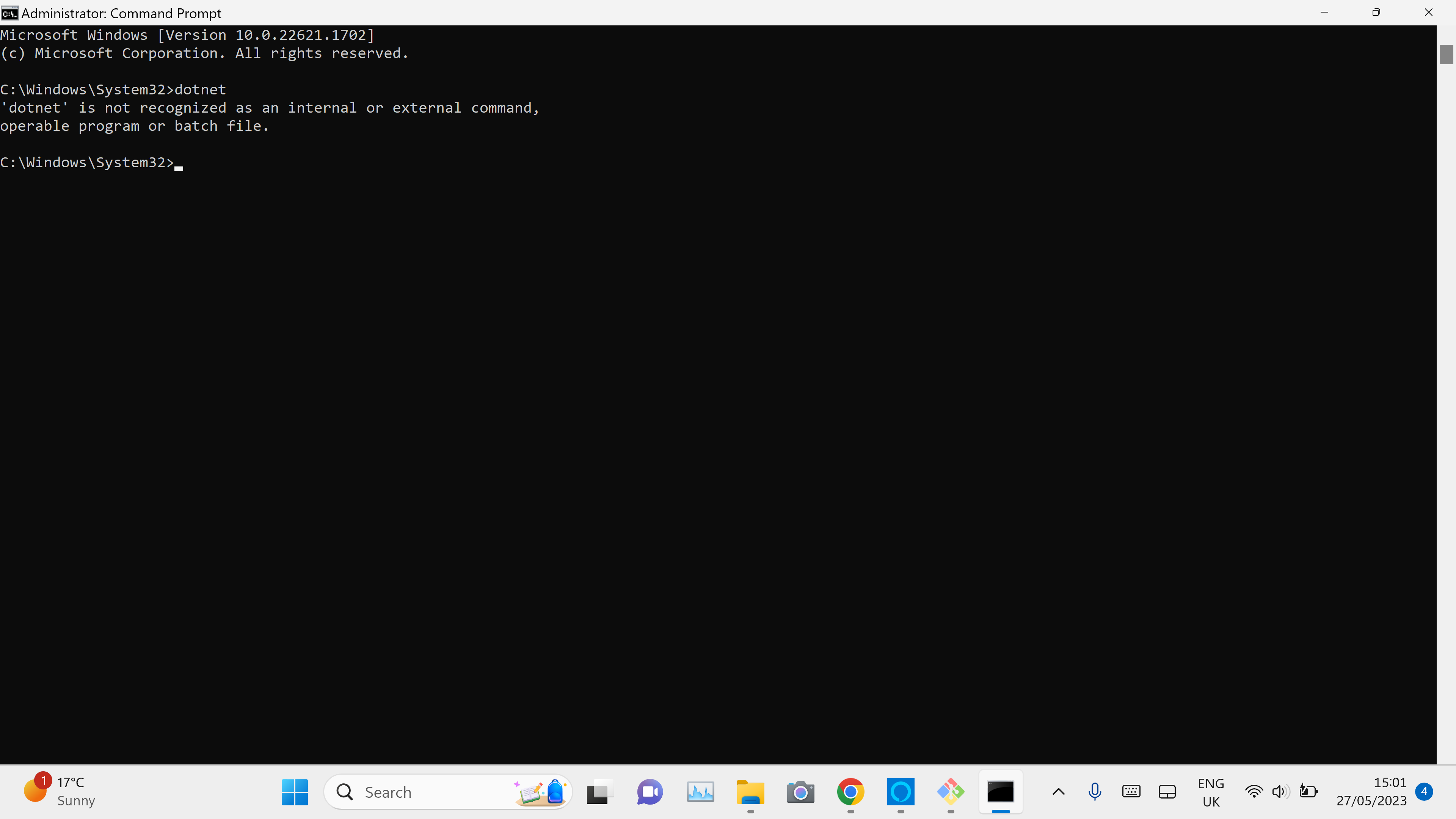This screenshot has width=1456, height=819.
Task: Expand the hidden system tray icons
Action: (1058, 791)
